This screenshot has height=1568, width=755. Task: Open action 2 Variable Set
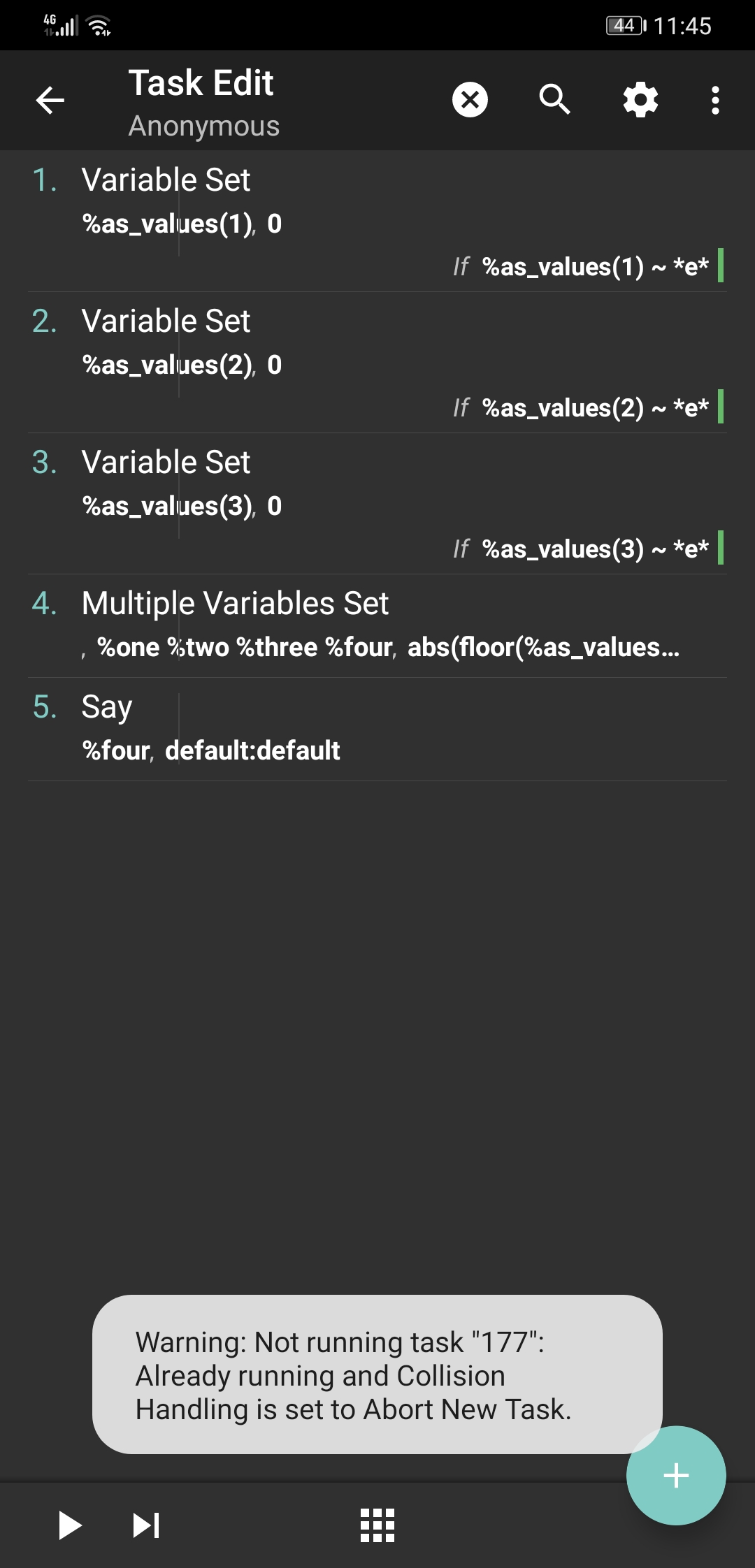[166, 321]
